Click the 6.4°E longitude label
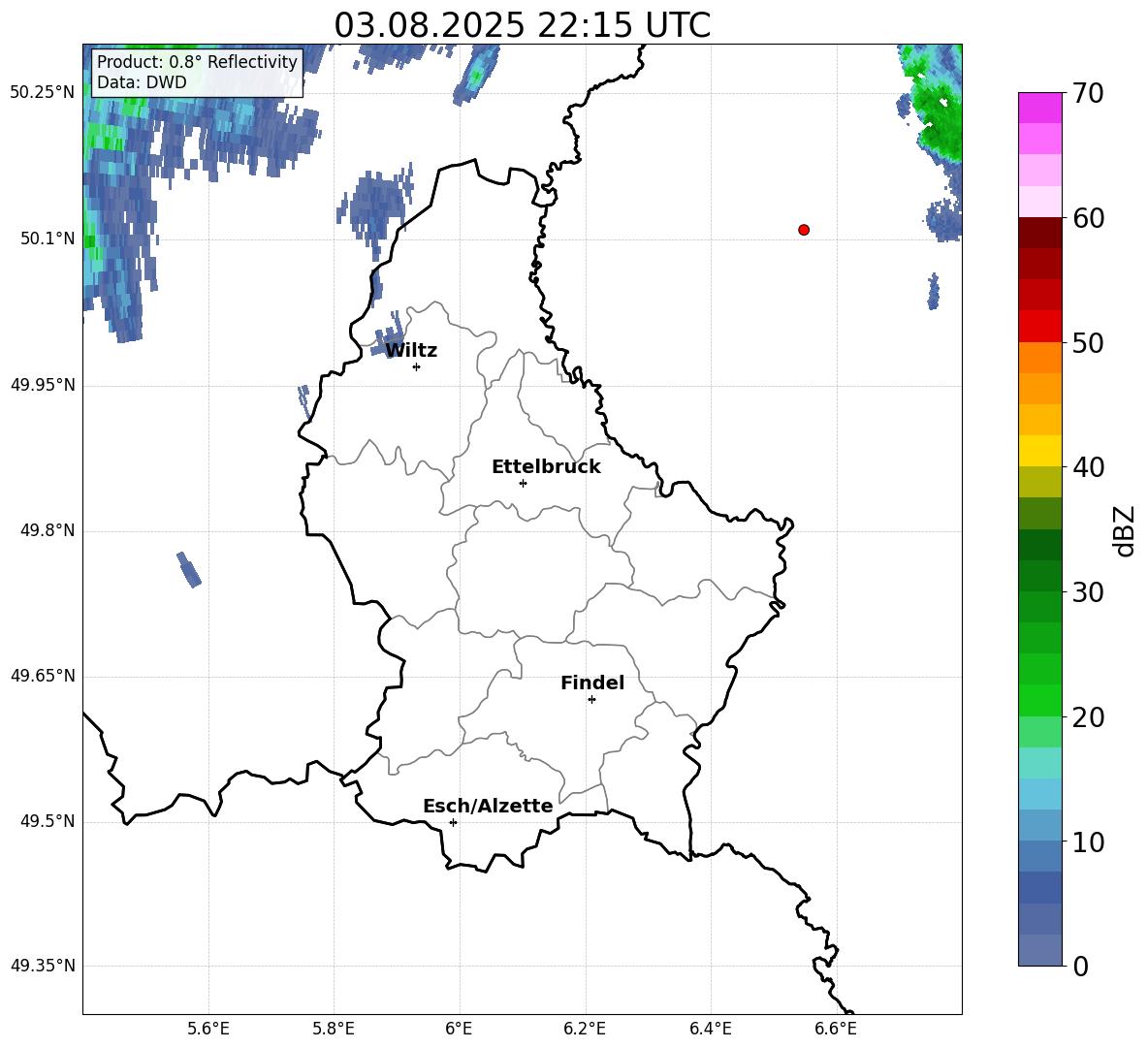This screenshot has height=1048, width=1148. [710, 1029]
